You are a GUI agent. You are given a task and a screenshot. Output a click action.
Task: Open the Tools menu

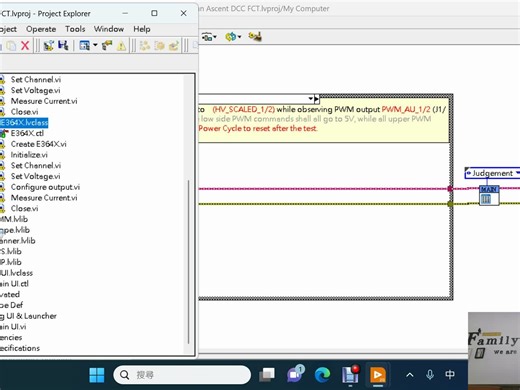[x=75, y=29]
